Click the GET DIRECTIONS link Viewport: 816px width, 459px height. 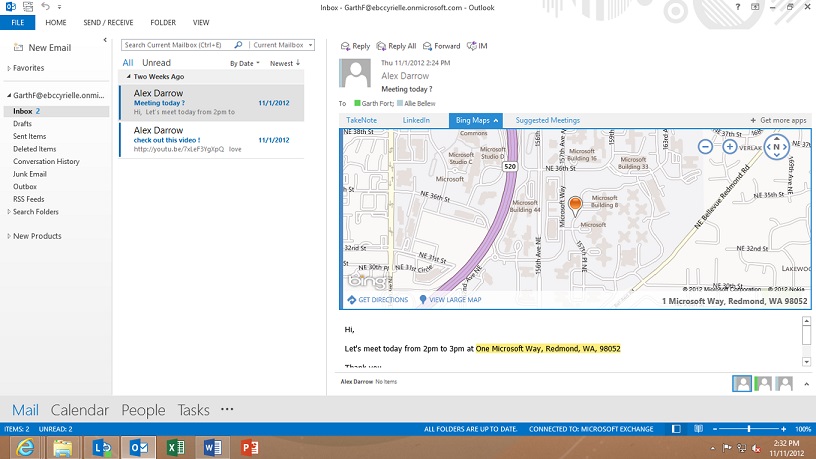378,300
